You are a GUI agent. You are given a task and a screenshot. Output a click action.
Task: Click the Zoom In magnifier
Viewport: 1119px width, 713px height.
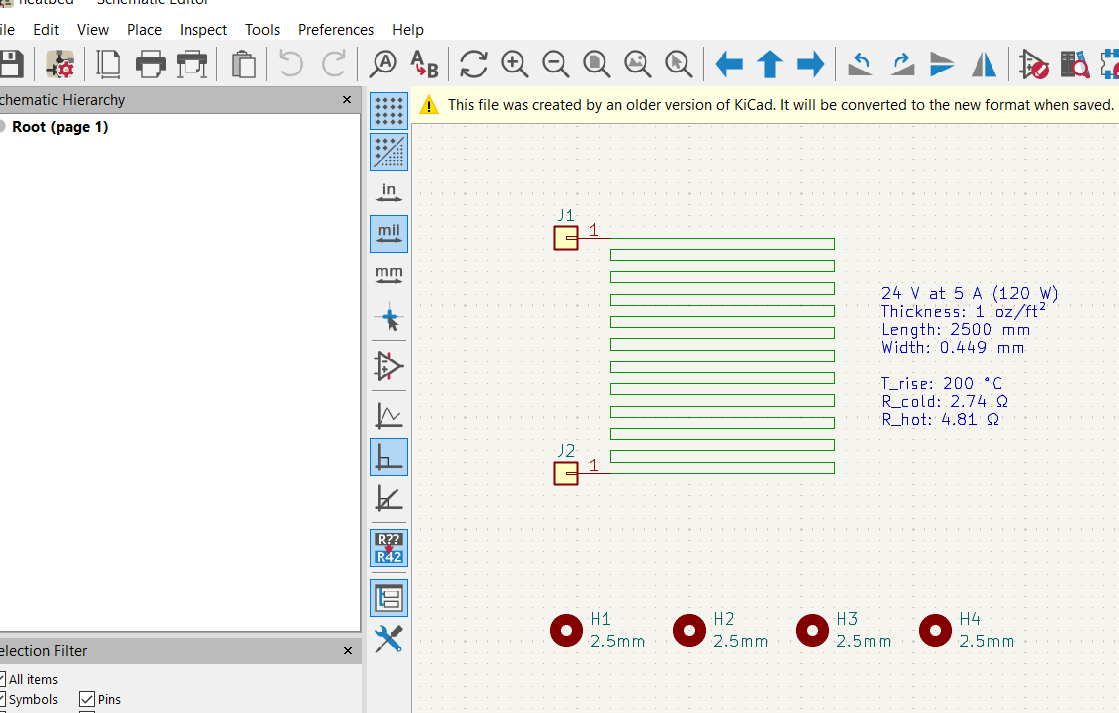(x=515, y=65)
